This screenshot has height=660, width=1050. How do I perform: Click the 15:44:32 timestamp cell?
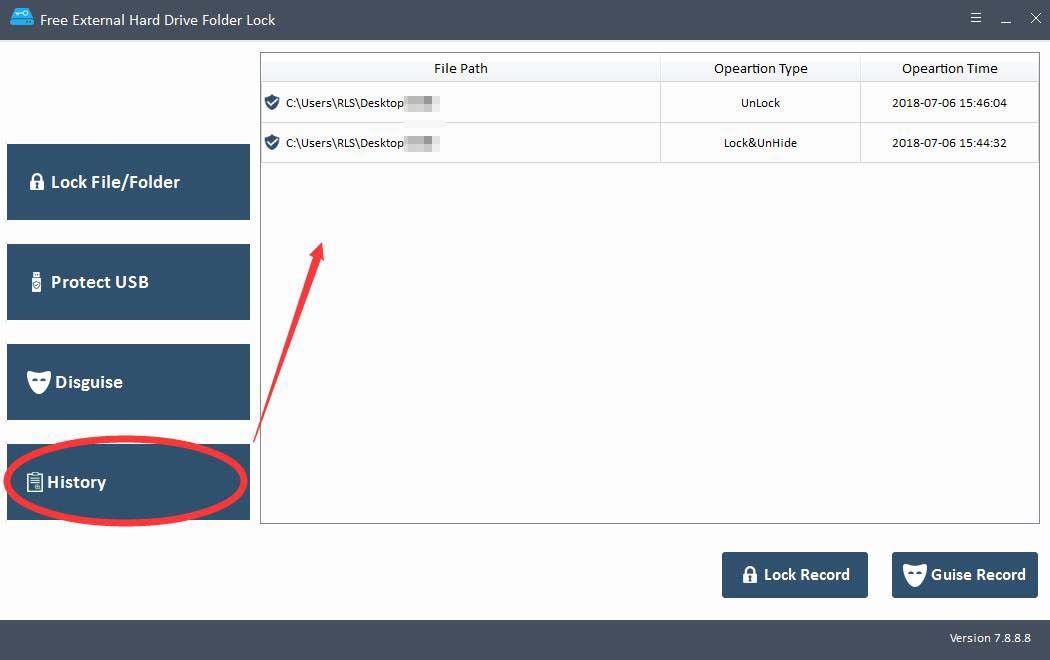click(949, 143)
